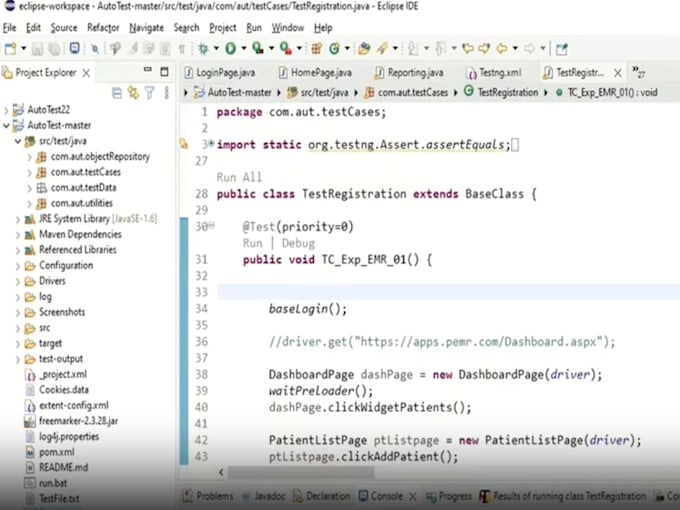Open the Project Explorer filter icon
This screenshot has height=510, width=680.
tap(150, 93)
